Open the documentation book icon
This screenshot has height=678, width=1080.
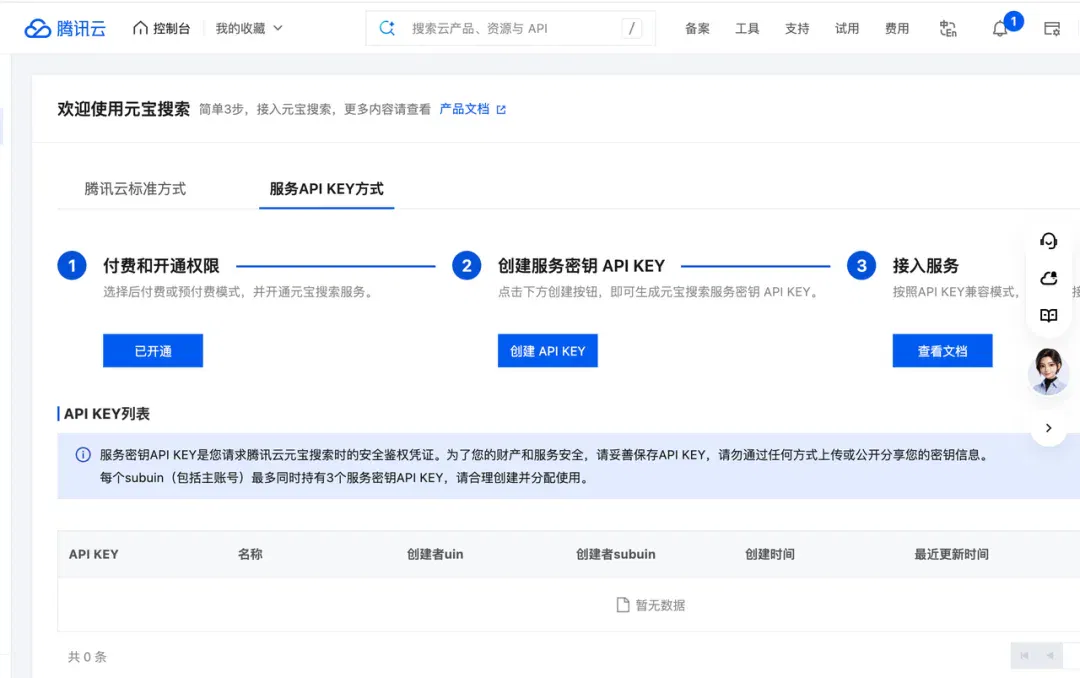click(x=1048, y=316)
